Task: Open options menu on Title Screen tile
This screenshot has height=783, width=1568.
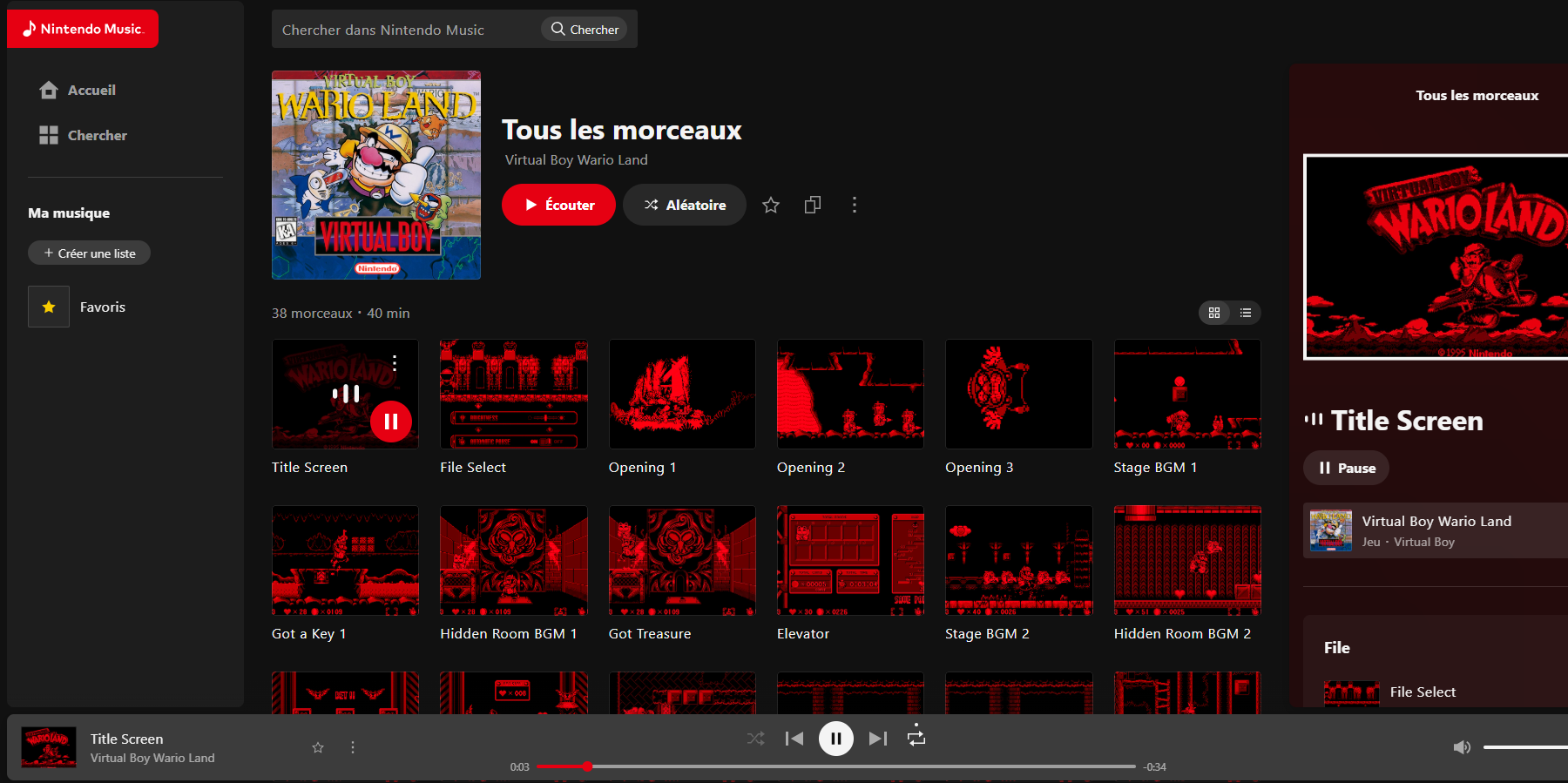Action: (395, 363)
